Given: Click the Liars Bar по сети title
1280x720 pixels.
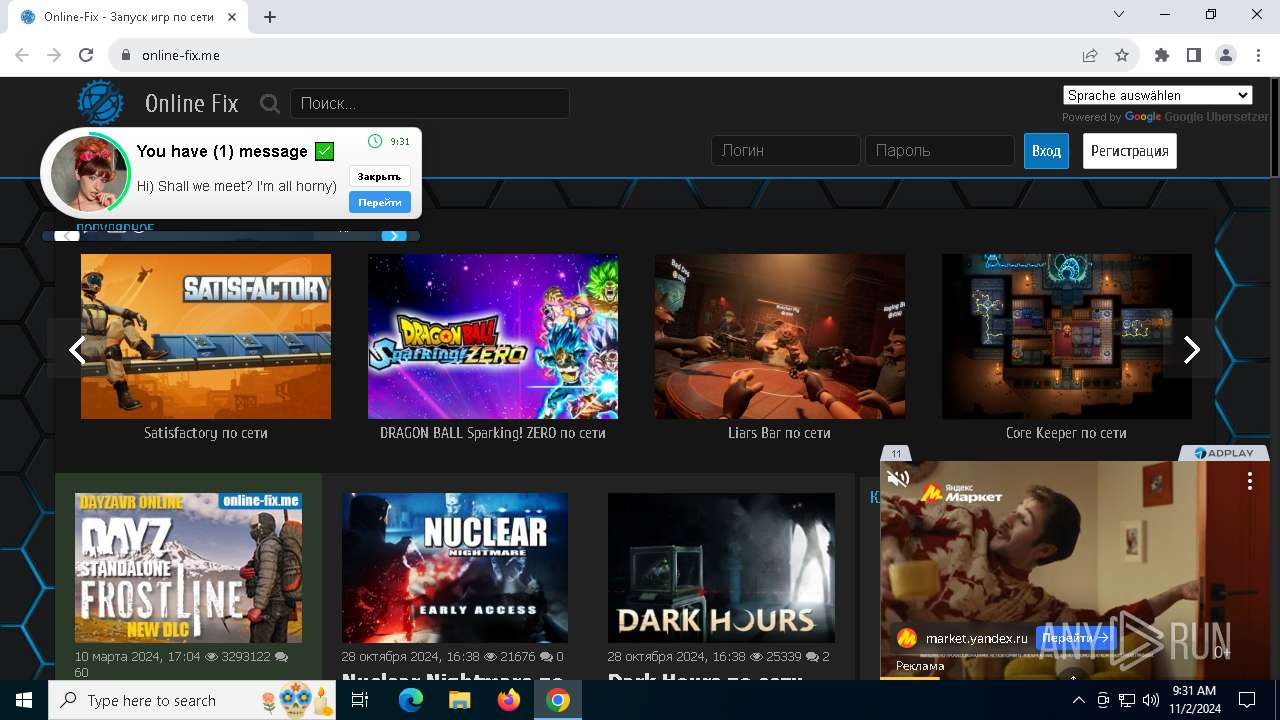Looking at the screenshot, I should pyautogui.click(x=780, y=433).
